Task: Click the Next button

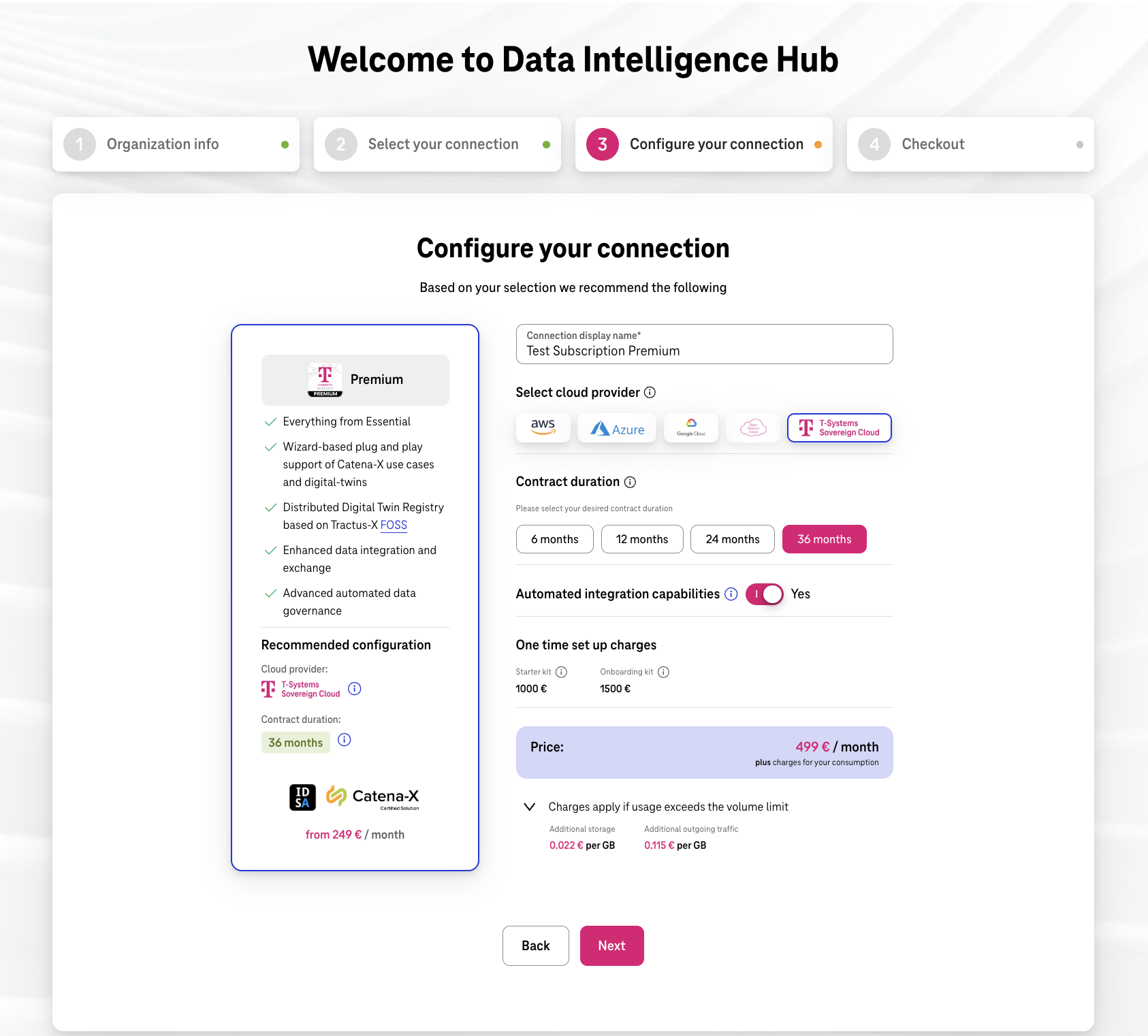Action: click(611, 945)
